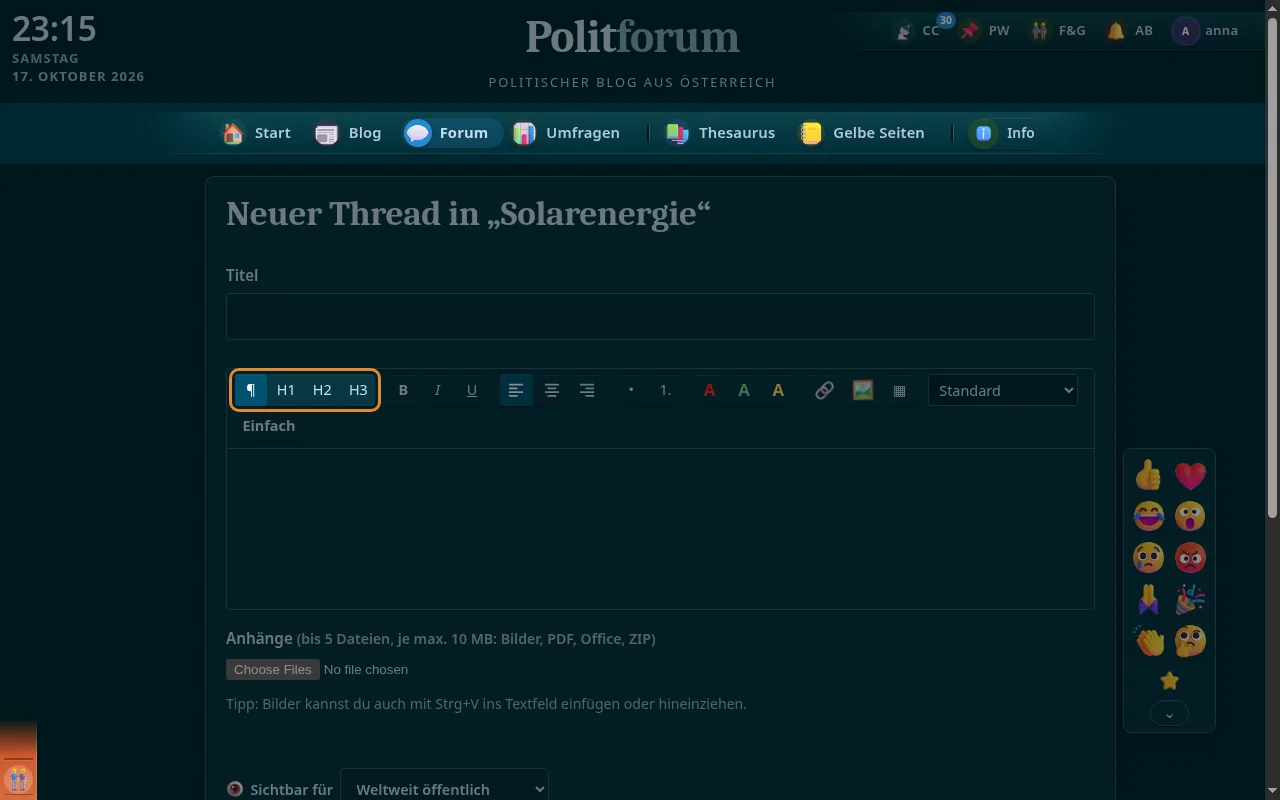Viewport: 1280px width, 800px height.
Task: Open the Blog section
Action: tap(348, 133)
